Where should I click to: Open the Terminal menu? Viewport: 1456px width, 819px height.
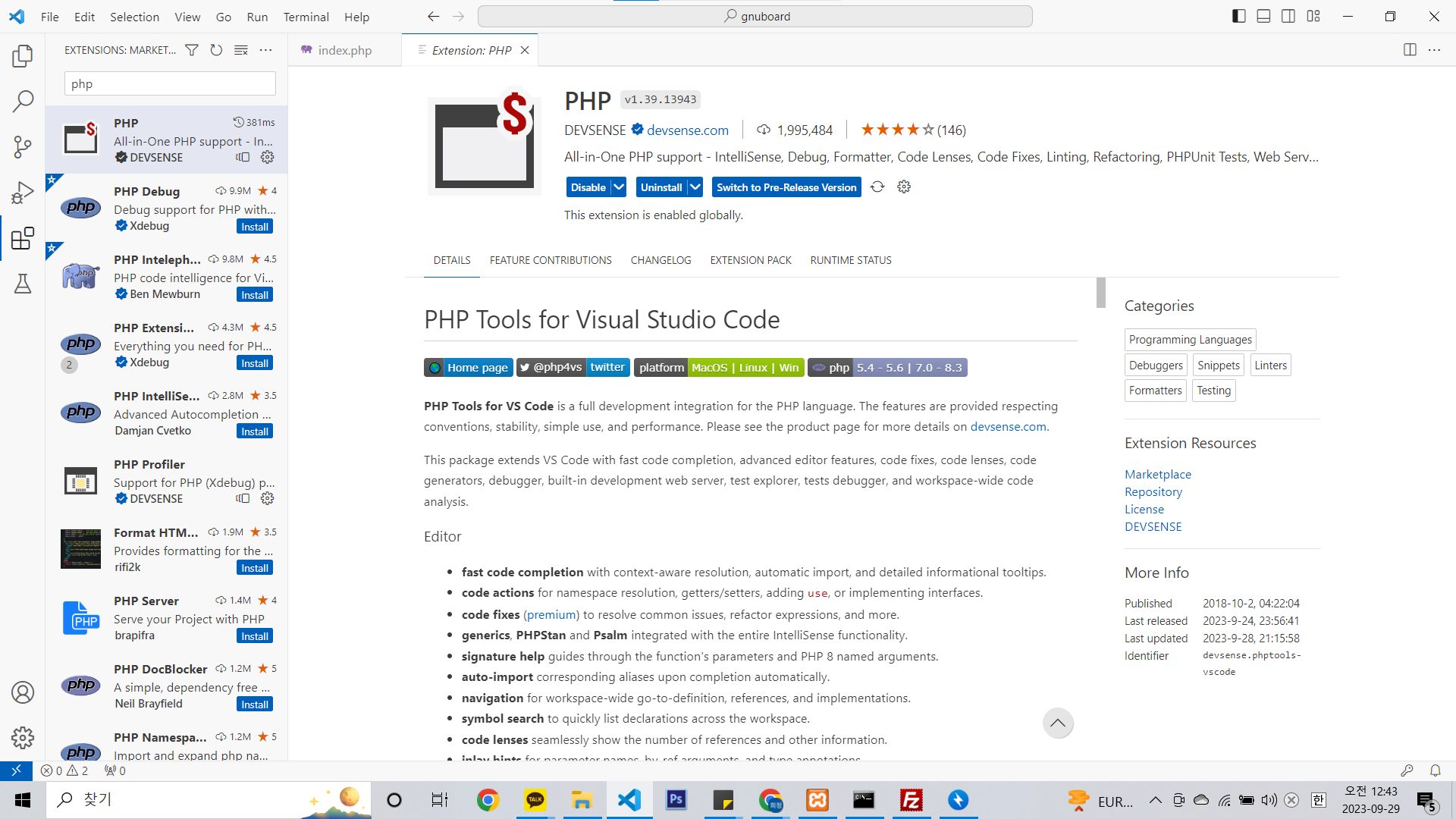click(x=306, y=17)
